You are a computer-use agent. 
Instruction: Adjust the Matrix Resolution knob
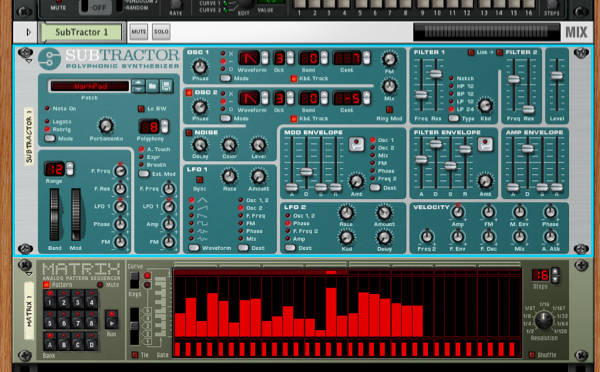point(544,320)
